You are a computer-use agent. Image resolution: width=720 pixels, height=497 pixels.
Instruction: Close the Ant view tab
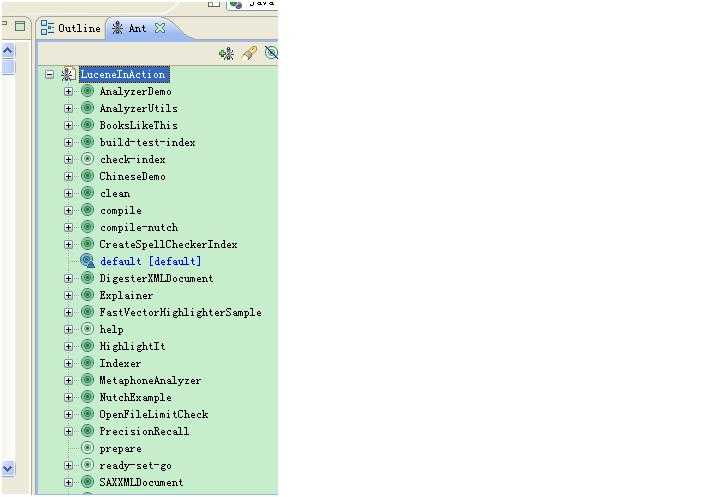(x=160, y=28)
